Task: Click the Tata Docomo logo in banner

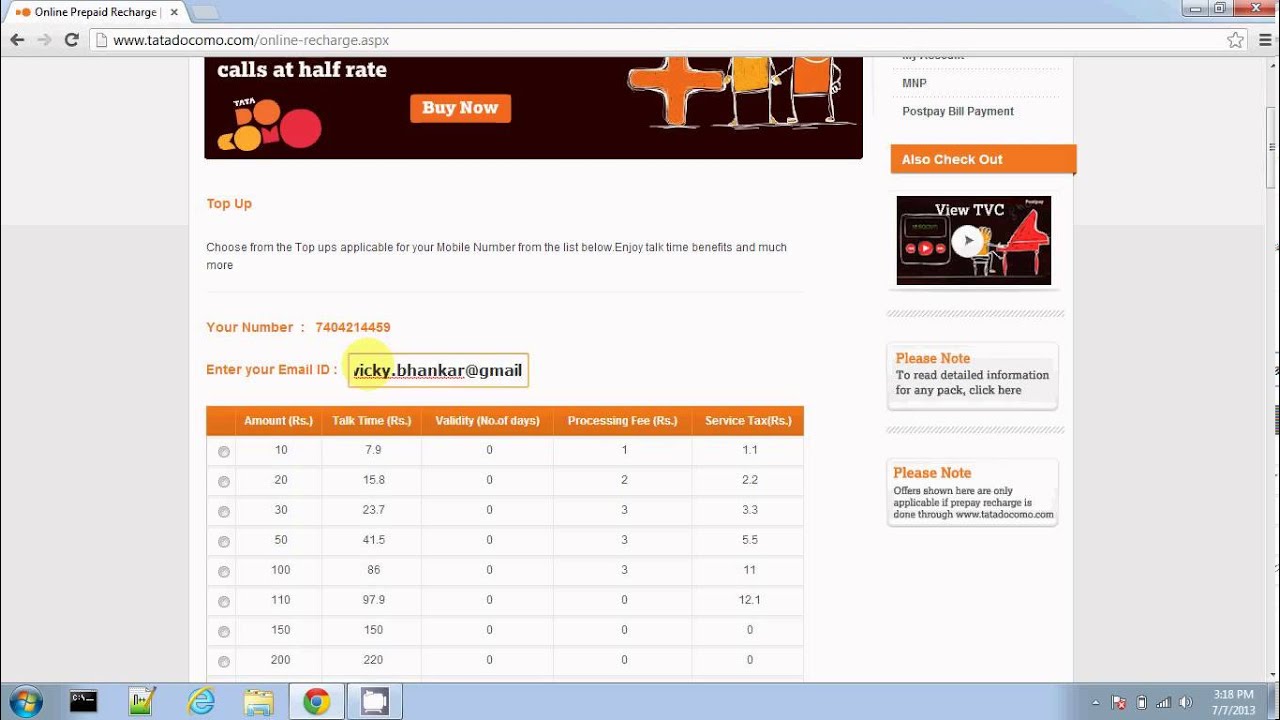Action: click(270, 124)
